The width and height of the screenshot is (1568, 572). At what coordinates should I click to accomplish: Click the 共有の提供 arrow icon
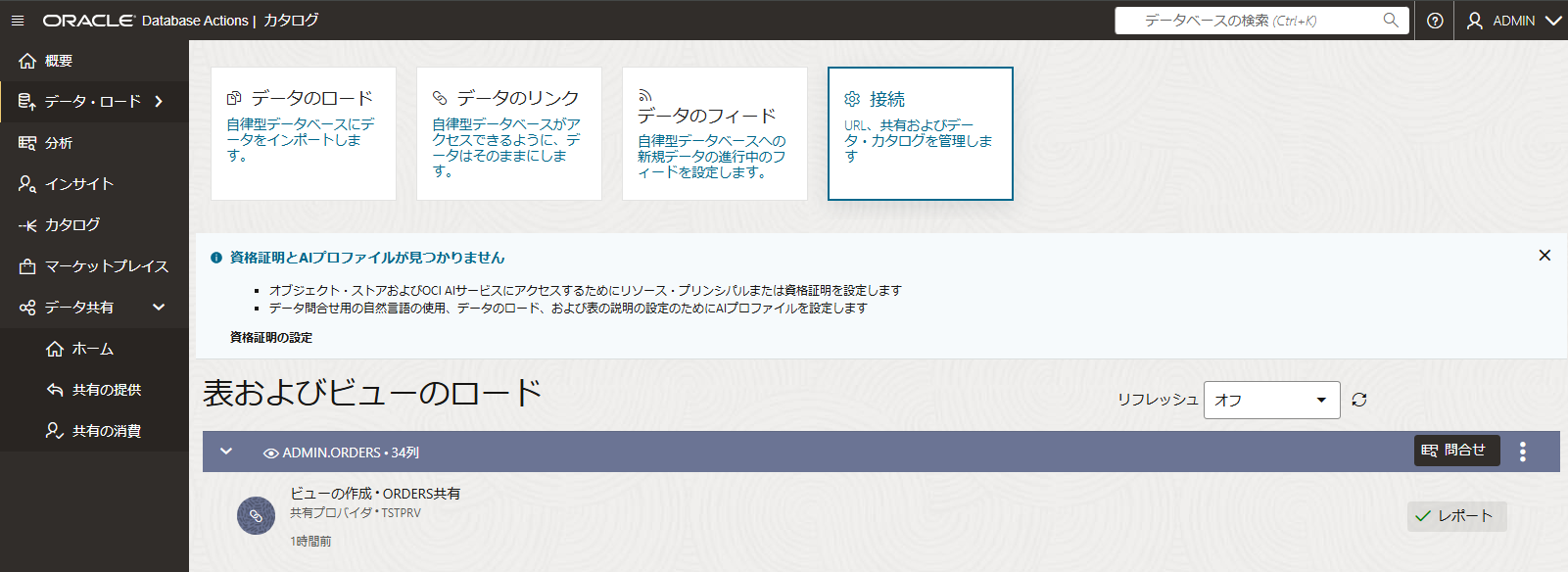(x=55, y=390)
